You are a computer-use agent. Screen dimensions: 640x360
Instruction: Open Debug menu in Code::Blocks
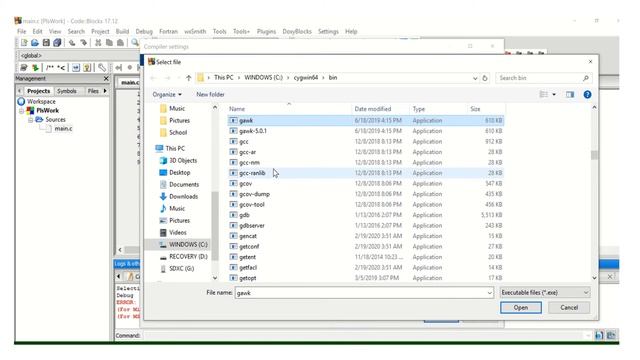(x=144, y=31)
